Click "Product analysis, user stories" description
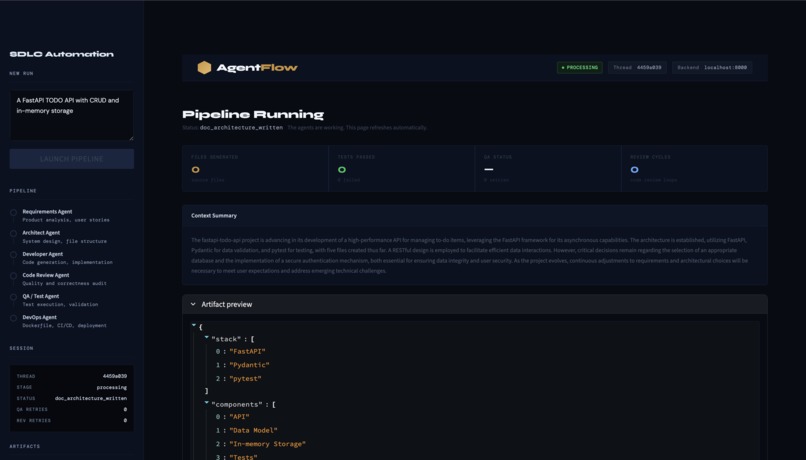Image resolution: width=806 pixels, height=460 pixels. (x=66, y=220)
